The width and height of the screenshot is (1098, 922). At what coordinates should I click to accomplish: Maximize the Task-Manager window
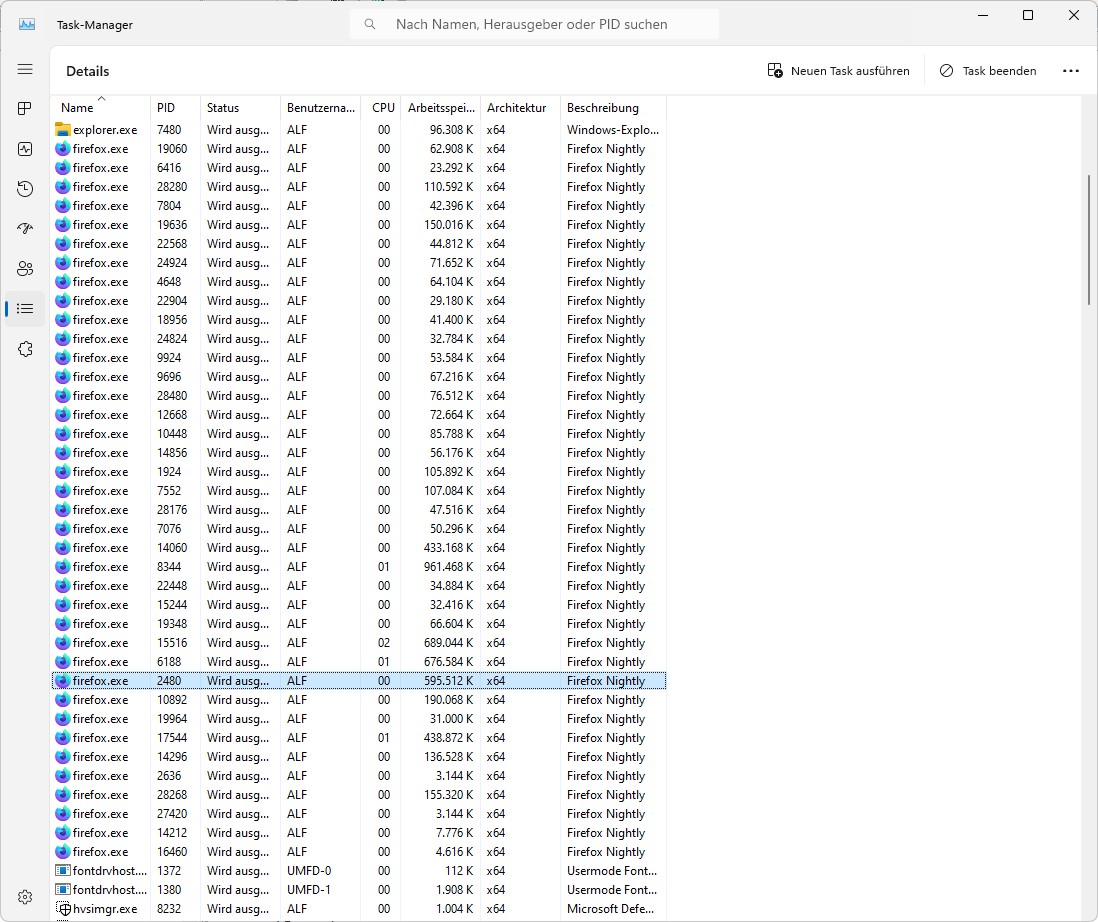tap(1028, 15)
